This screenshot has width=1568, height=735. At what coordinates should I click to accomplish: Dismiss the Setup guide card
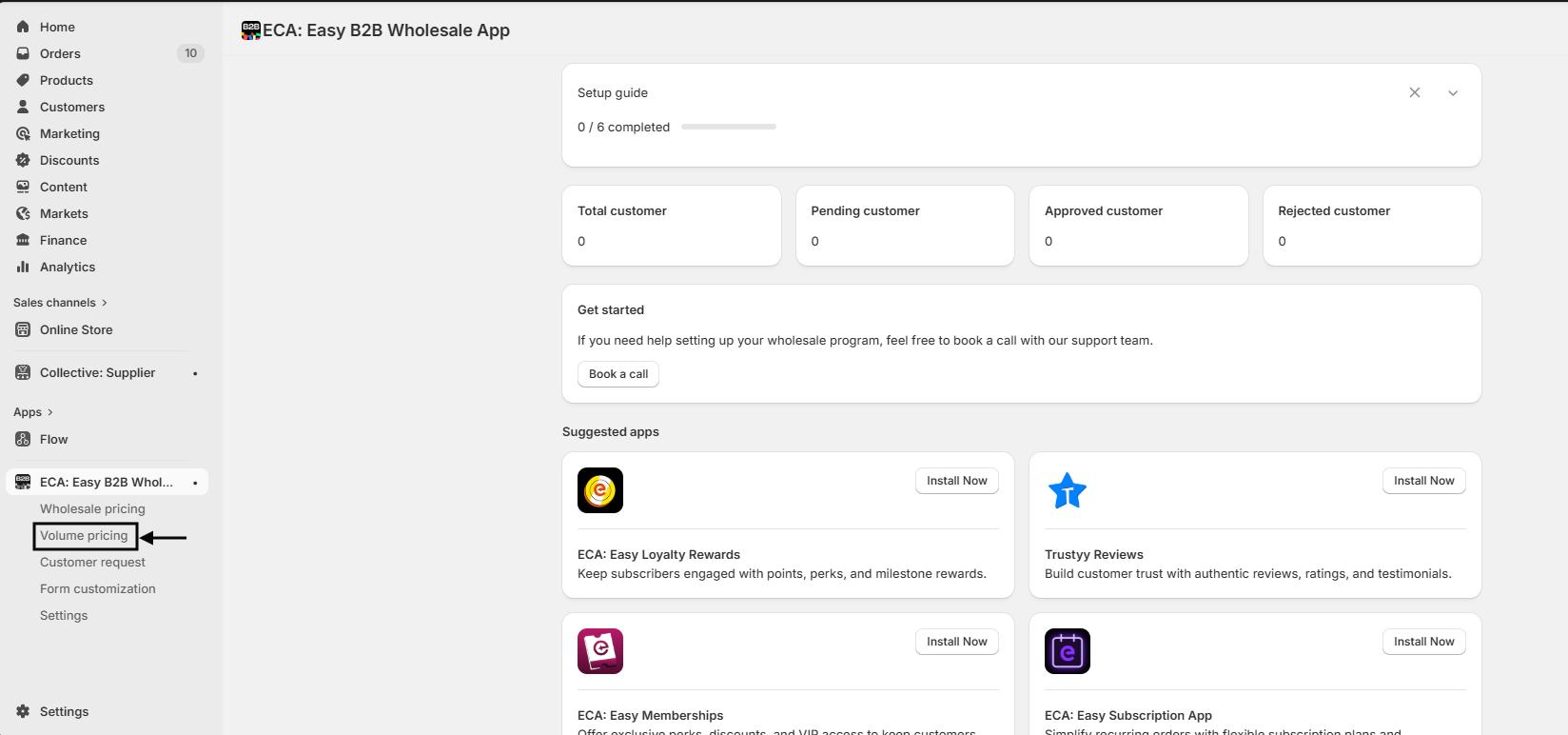[1415, 93]
